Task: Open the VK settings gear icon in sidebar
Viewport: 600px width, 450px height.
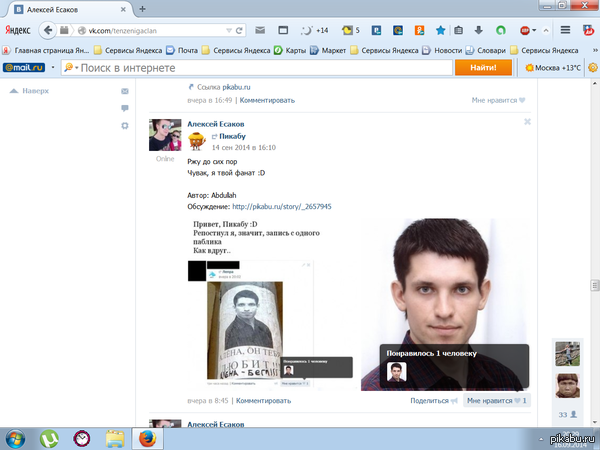Action: [125, 125]
